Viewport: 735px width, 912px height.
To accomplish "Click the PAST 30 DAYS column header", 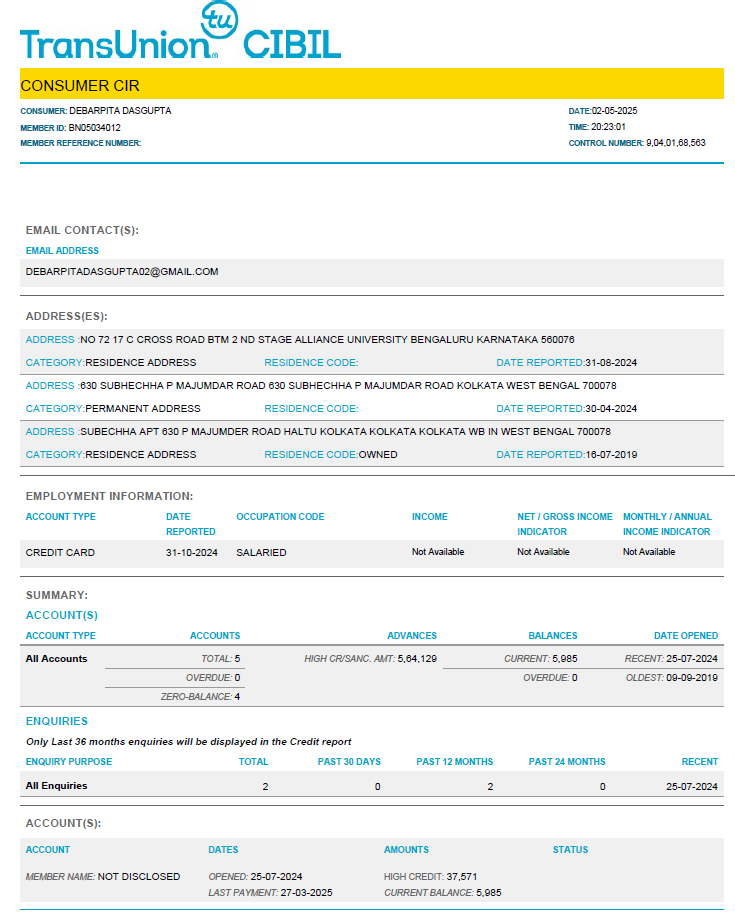I will (349, 761).
